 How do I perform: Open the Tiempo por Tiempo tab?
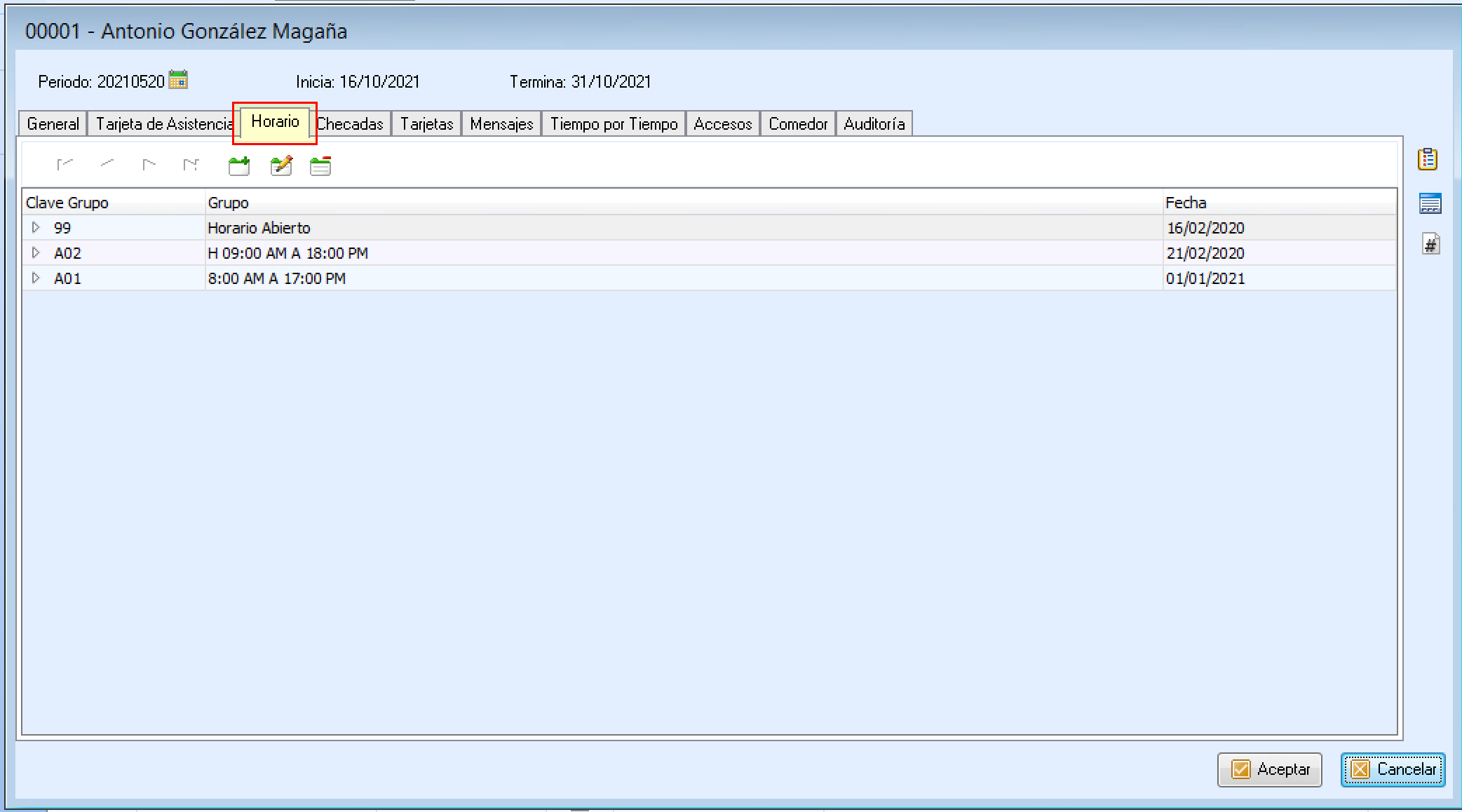tap(614, 124)
